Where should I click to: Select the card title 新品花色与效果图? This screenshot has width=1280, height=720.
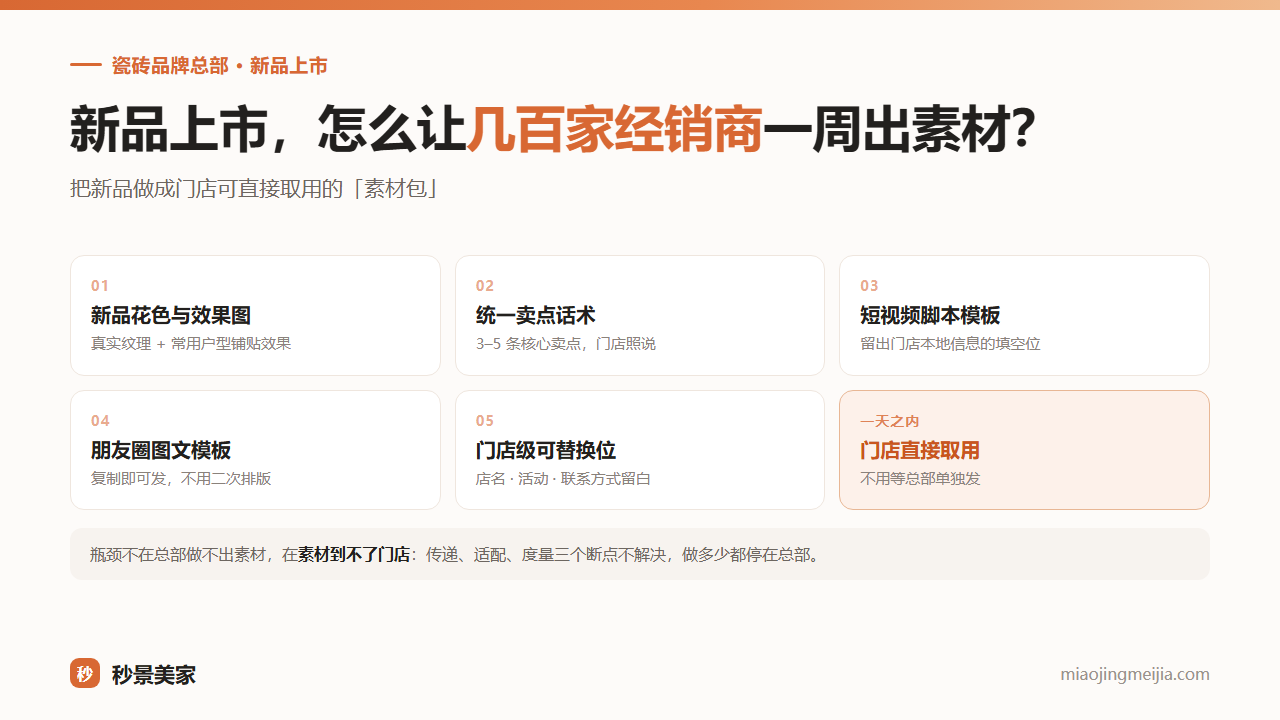coord(171,315)
